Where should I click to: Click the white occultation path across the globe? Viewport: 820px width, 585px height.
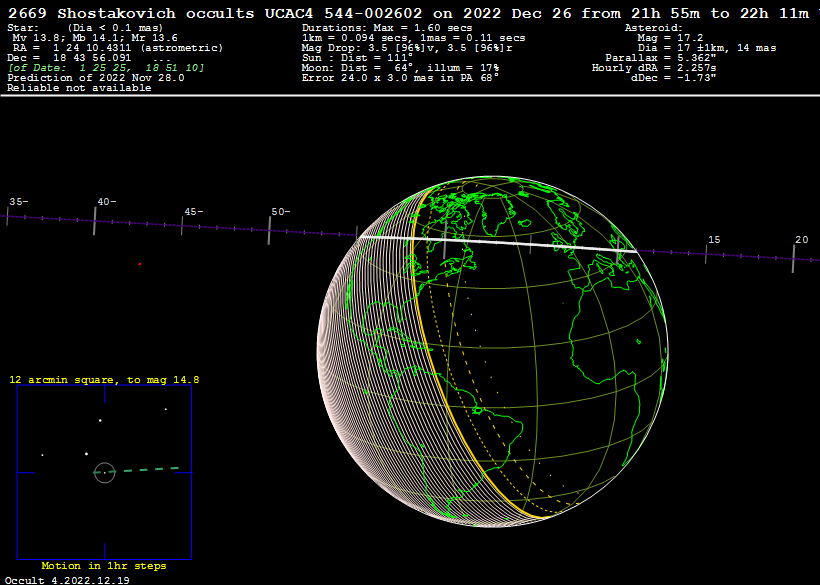(x=500, y=242)
